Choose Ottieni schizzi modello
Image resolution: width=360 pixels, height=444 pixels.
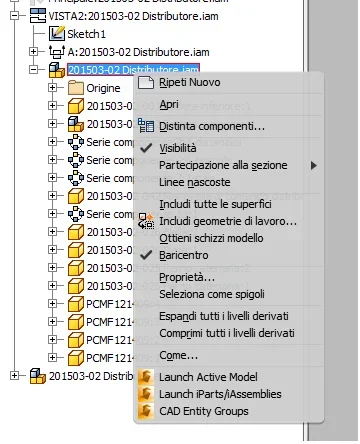click(211, 238)
